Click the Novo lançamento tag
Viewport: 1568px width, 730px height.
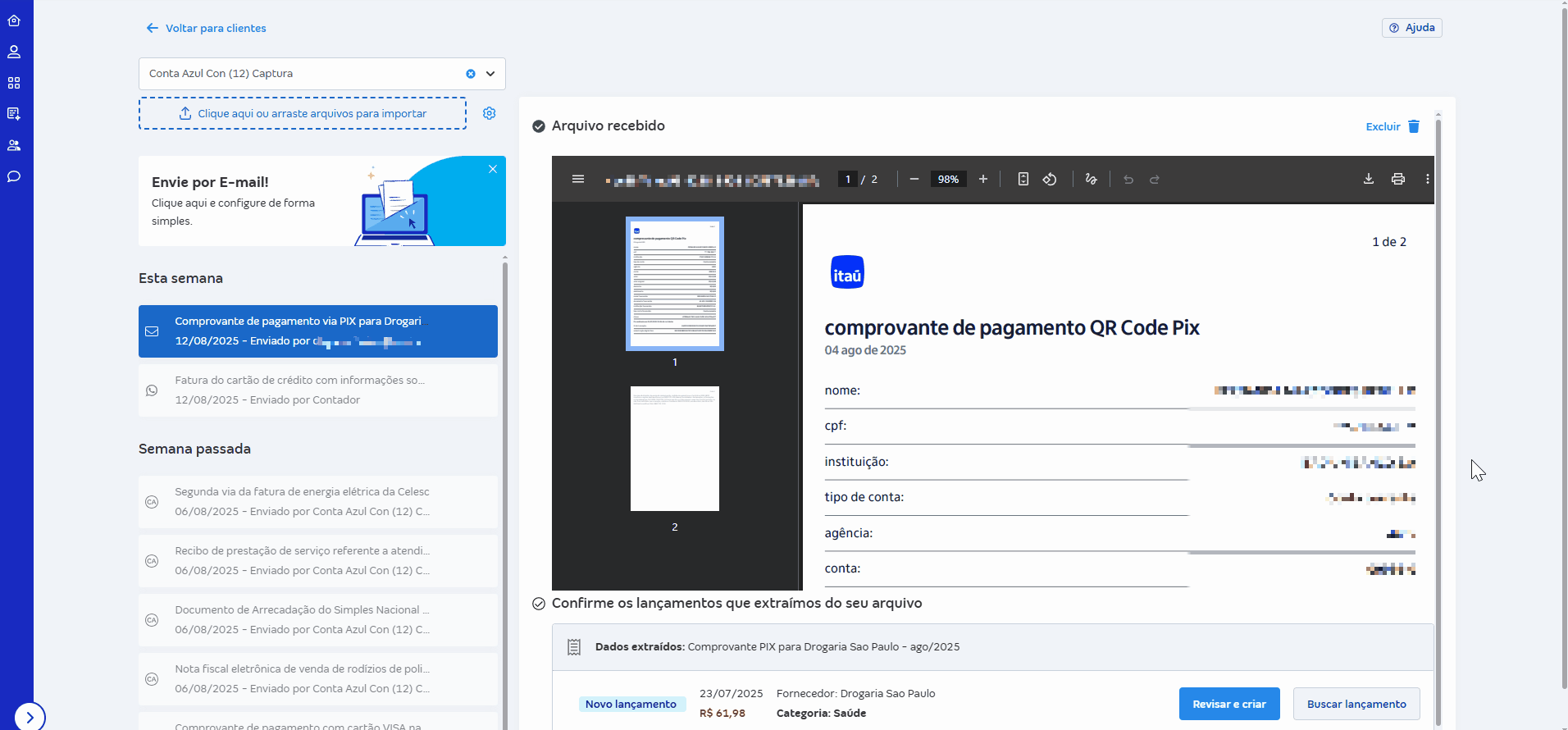click(x=631, y=704)
